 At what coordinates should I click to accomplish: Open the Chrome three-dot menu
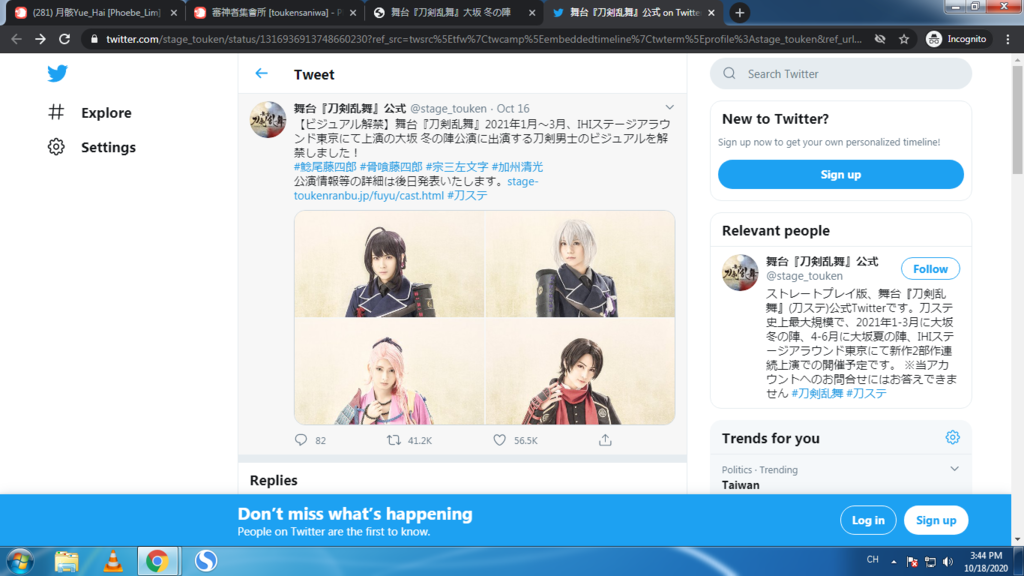(1008, 39)
